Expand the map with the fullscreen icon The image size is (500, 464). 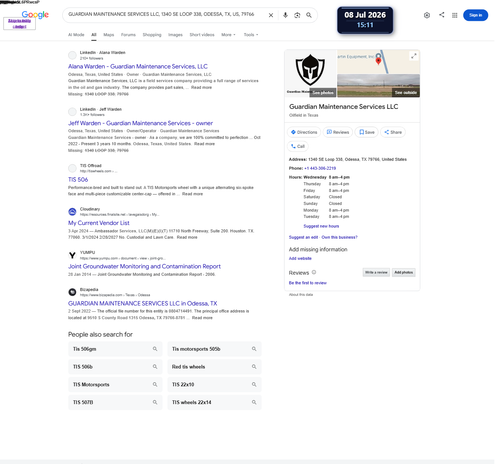pos(414,56)
